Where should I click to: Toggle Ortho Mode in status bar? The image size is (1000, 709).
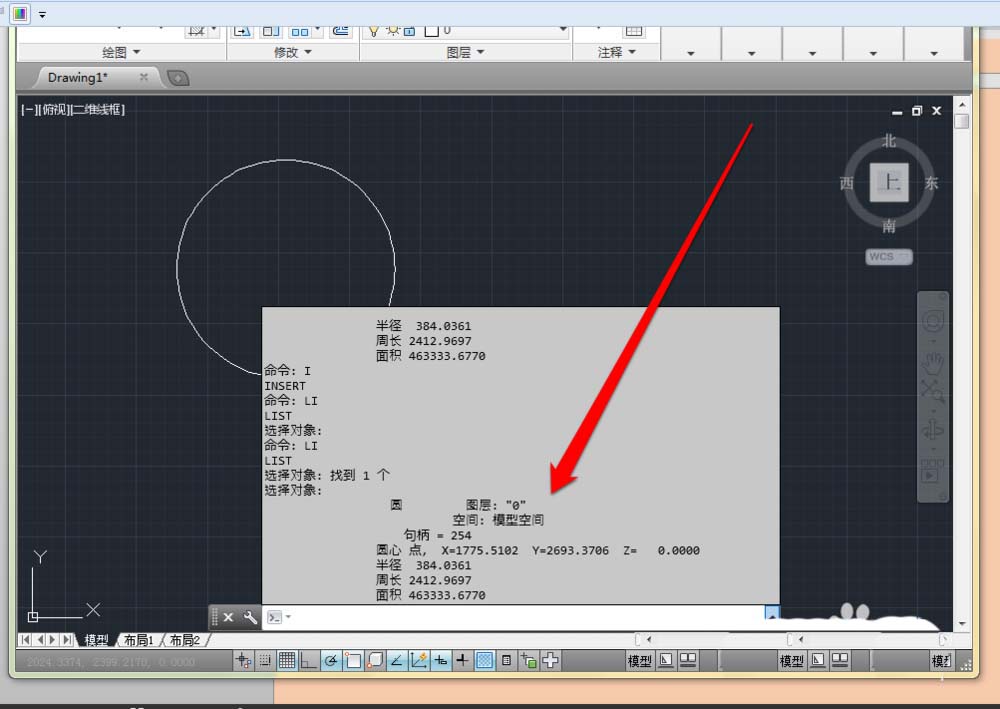pyautogui.click(x=309, y=661)
